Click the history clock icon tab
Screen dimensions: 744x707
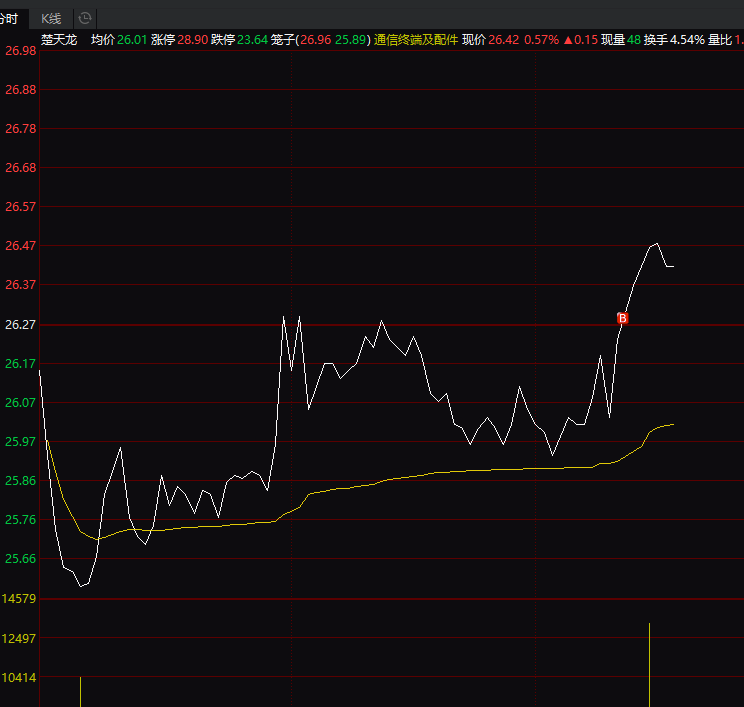point(85,19)
